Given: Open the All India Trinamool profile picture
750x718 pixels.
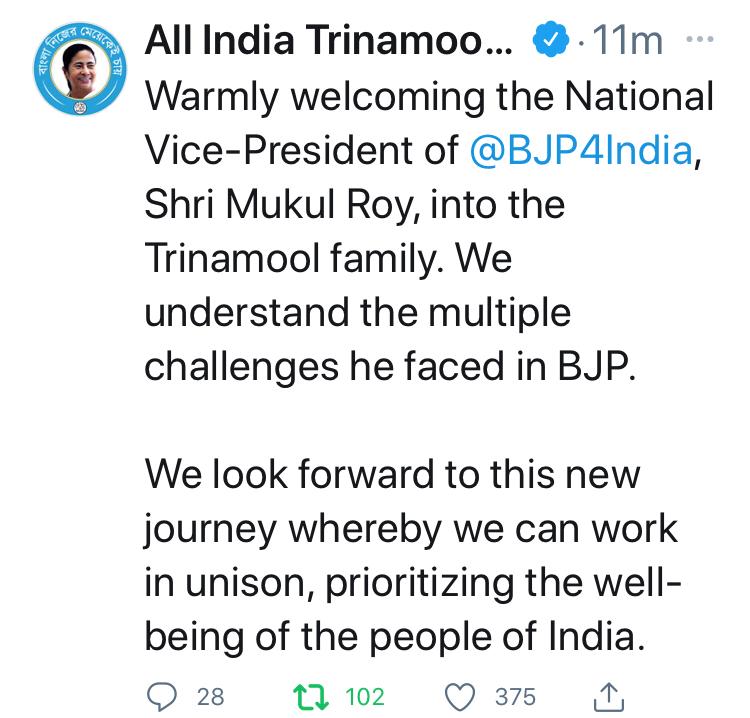Looking at the screenshot, I should (x=80, y=69).
